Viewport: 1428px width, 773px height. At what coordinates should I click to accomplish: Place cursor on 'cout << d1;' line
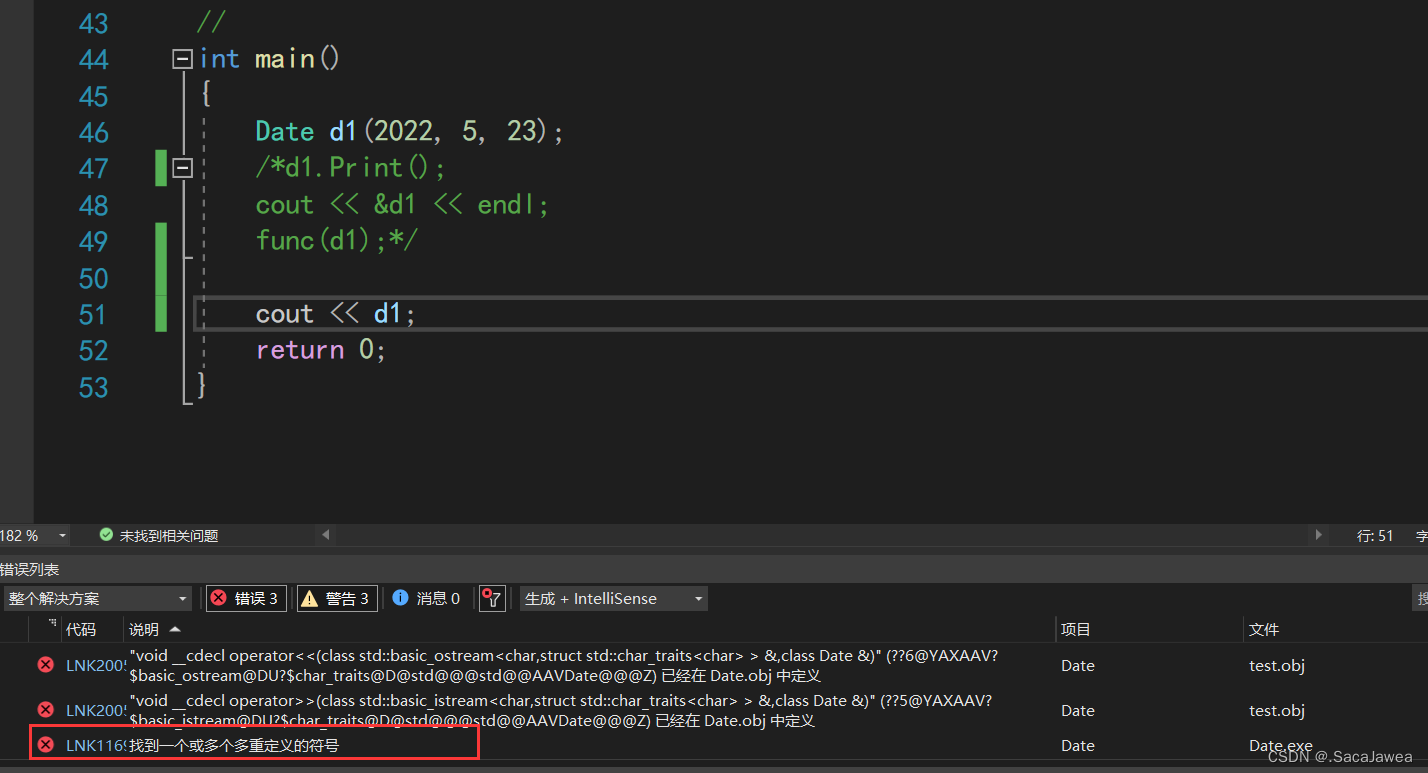pos(335,314)
